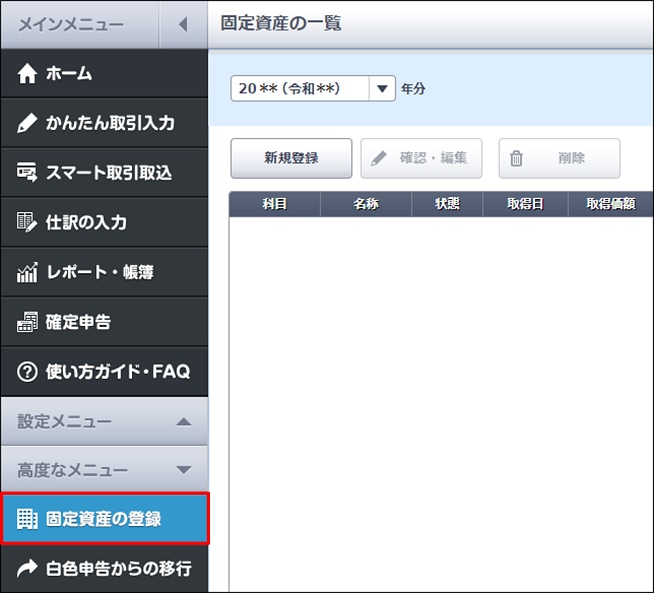The height and width of the screenshot is (593, 654).
Task: Open the year selection dropdown
Action: click(x=313, y=88)
